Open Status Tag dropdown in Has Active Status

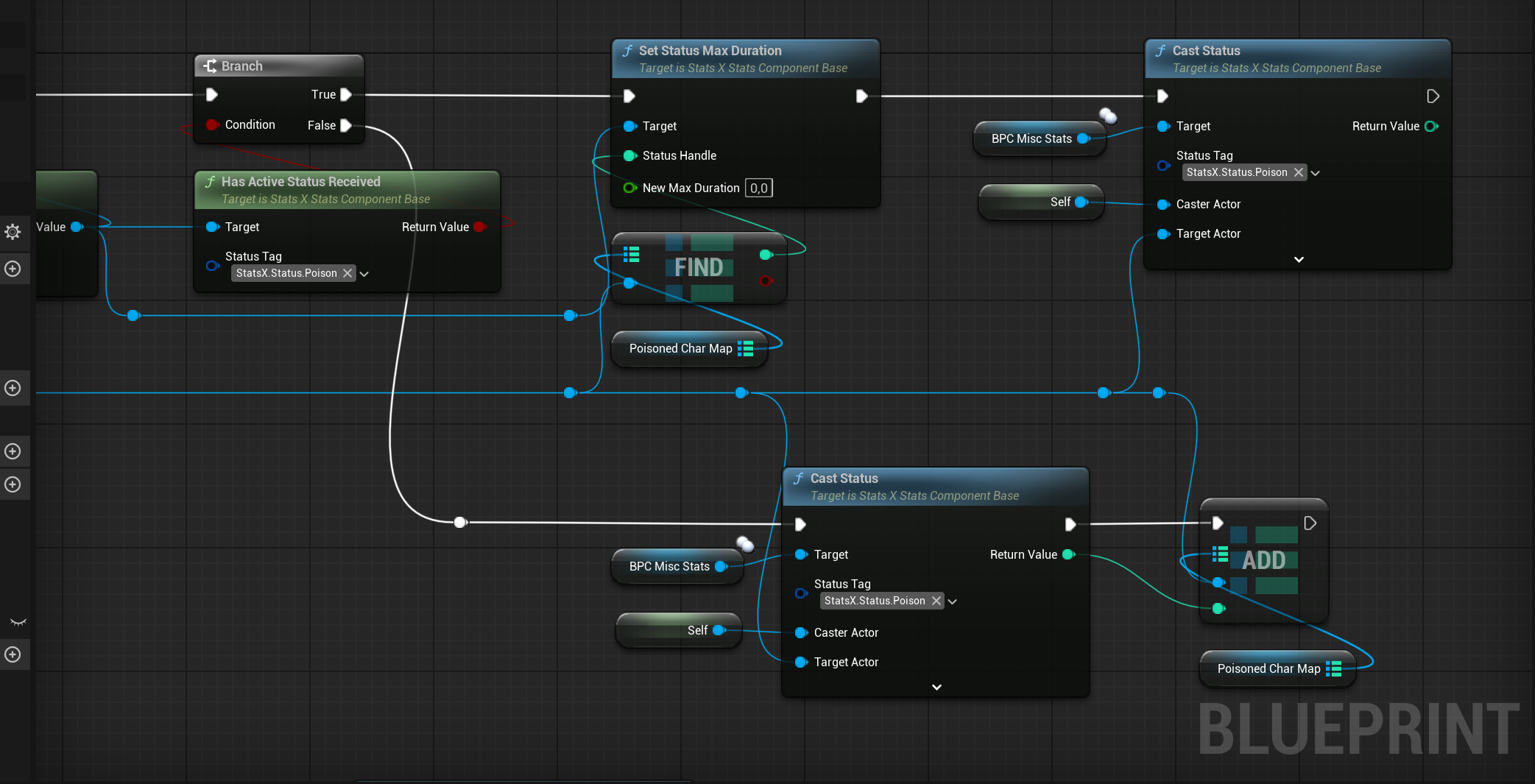(364, 274)
